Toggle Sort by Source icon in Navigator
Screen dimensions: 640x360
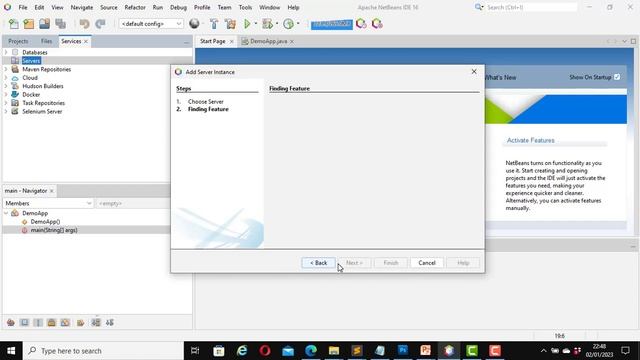pos(110,323)
